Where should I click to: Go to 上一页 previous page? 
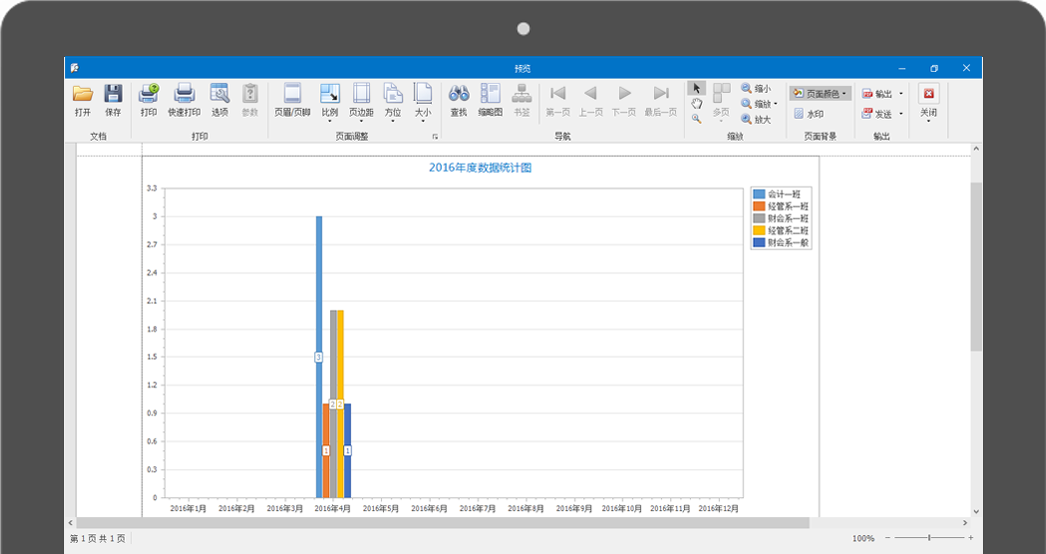tap(590, 100)
